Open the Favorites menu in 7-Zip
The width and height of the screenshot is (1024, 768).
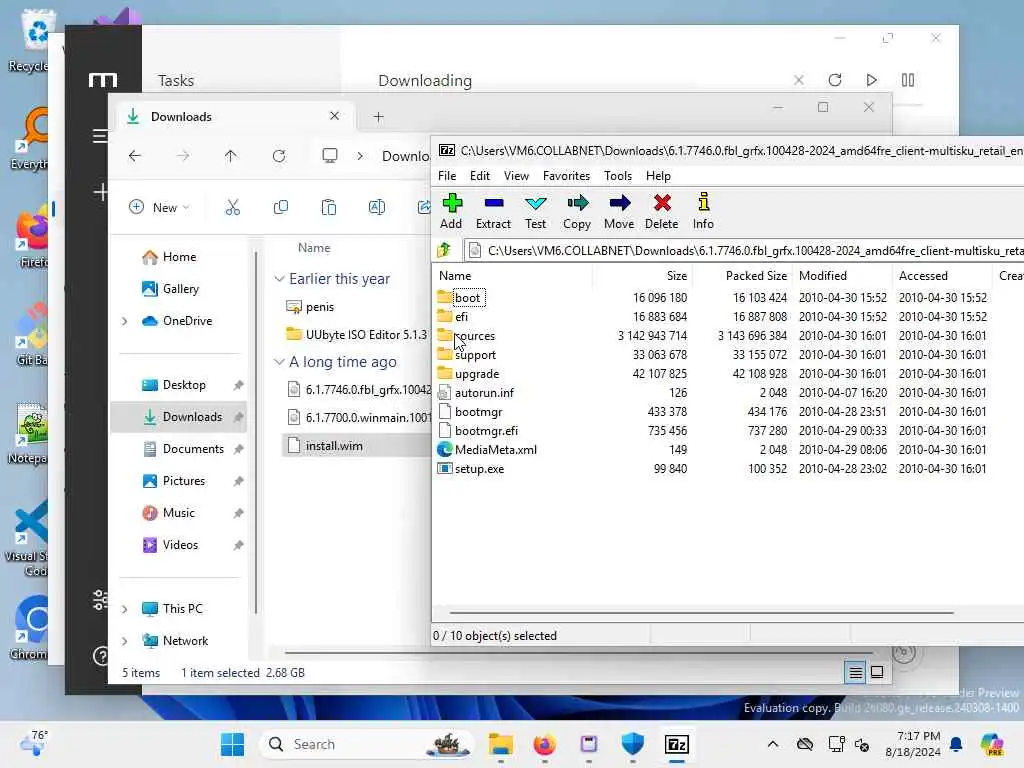coord(566,176)
